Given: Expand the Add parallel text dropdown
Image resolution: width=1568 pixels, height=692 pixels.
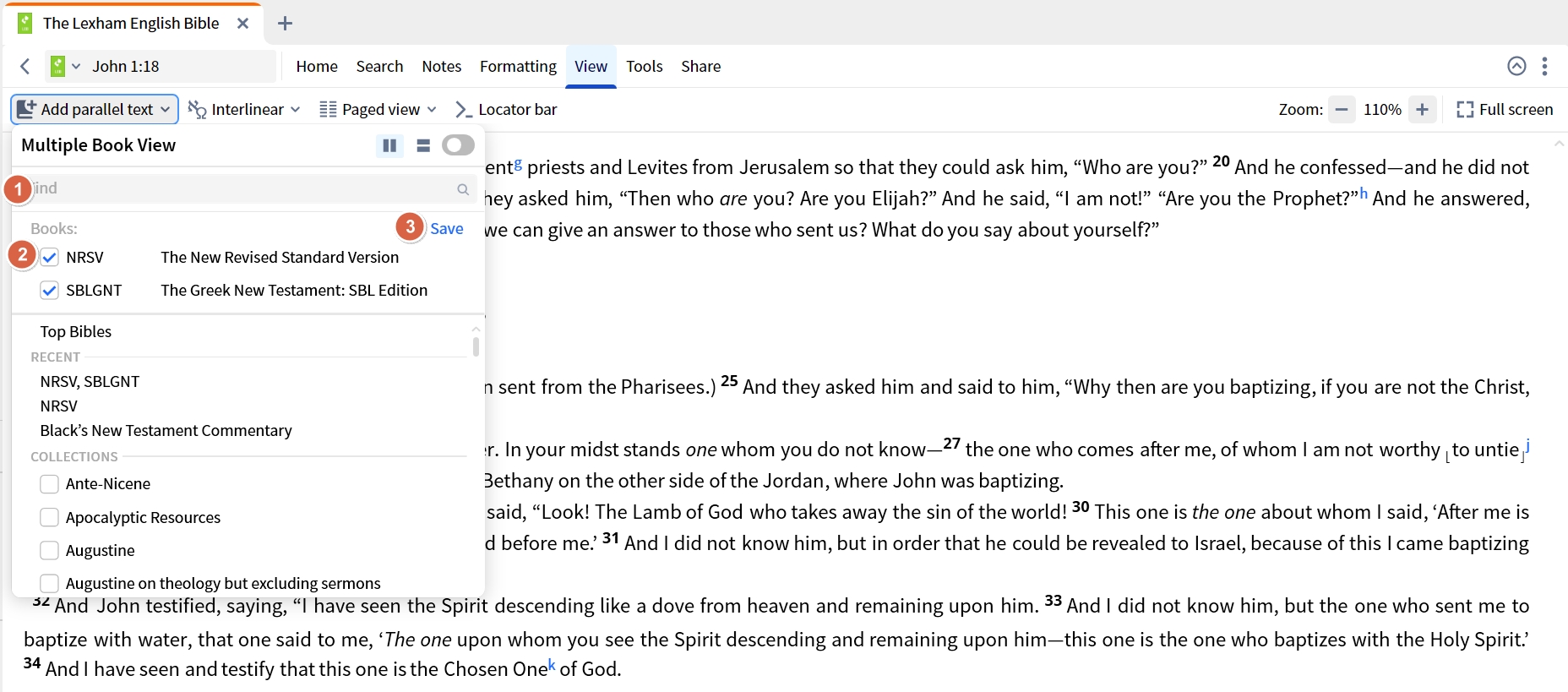Looking at the screenshot, I should pyautogui.click(x=95, y=109).
